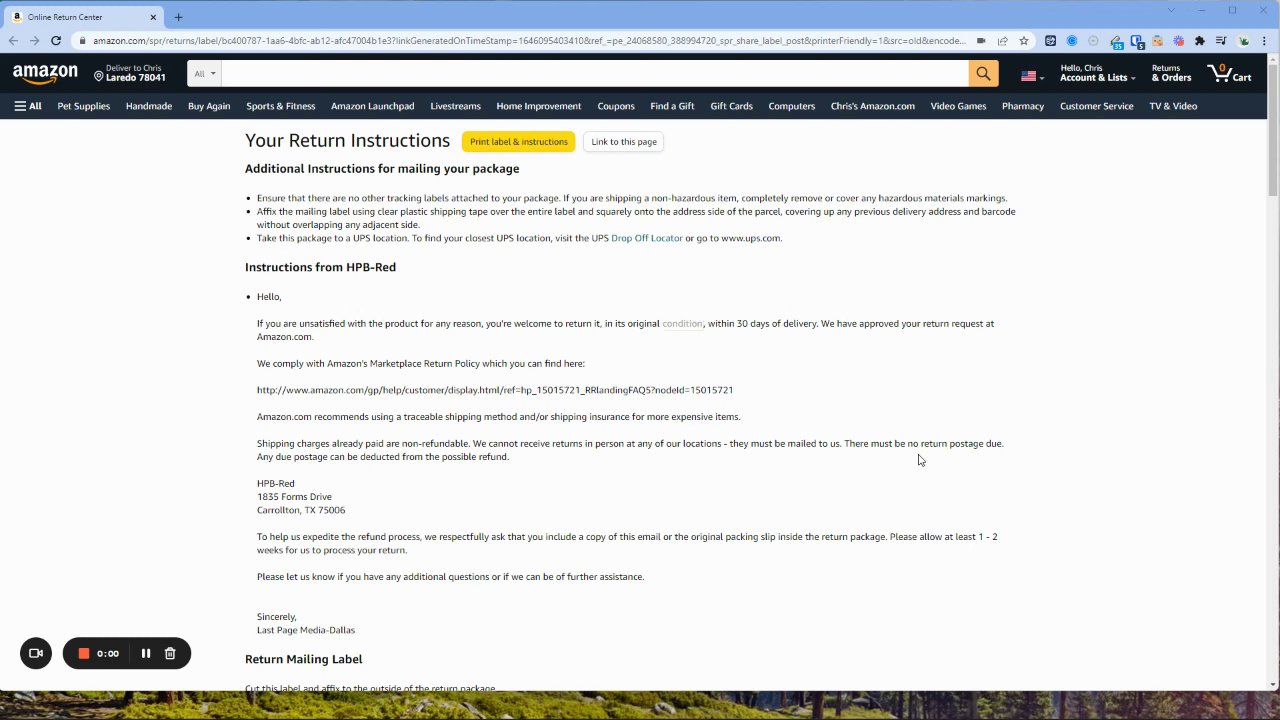Click the camera icon in address bar
The image size is (1280, 720).
point(981,41)
